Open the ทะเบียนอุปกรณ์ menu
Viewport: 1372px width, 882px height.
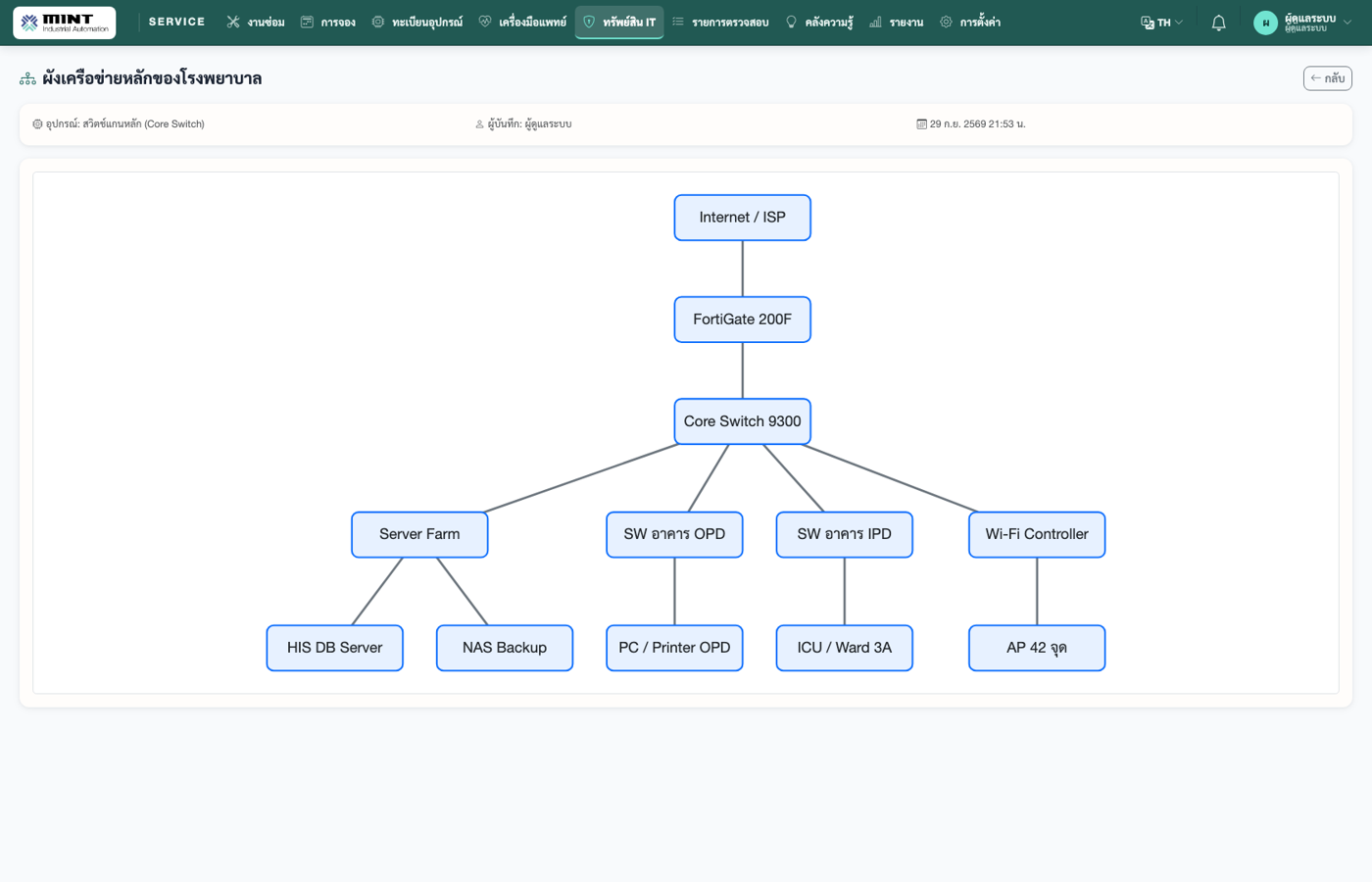click(417, 22)
